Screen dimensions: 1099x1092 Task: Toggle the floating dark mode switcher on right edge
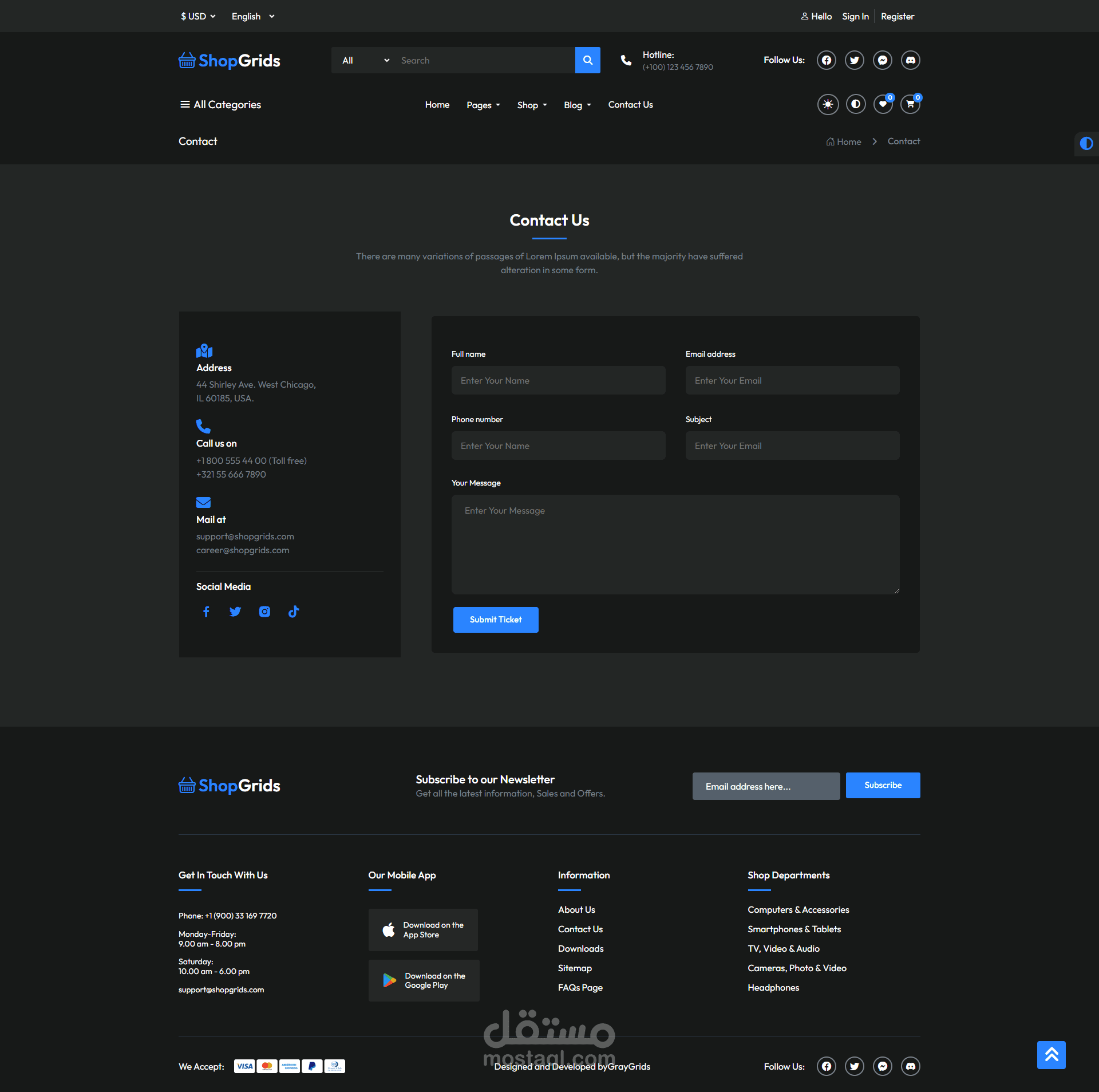click(x=1086, y=143)
